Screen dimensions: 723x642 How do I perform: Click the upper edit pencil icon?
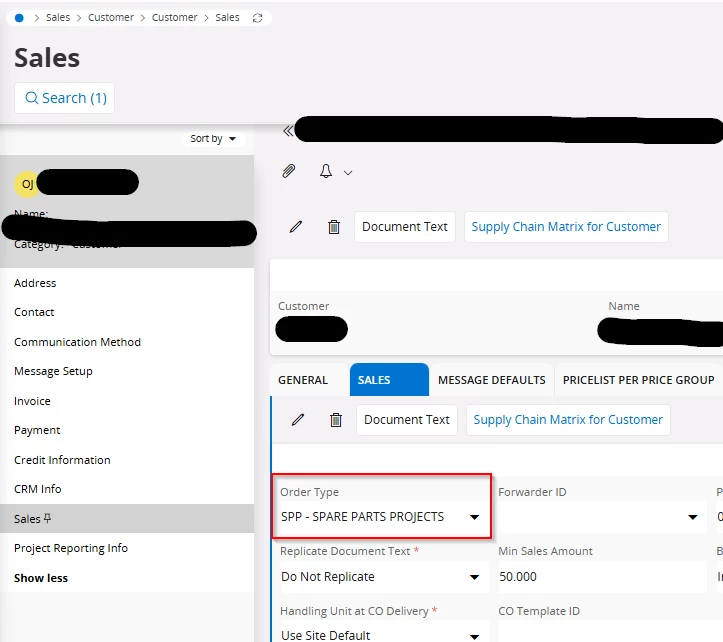[296, 226]
